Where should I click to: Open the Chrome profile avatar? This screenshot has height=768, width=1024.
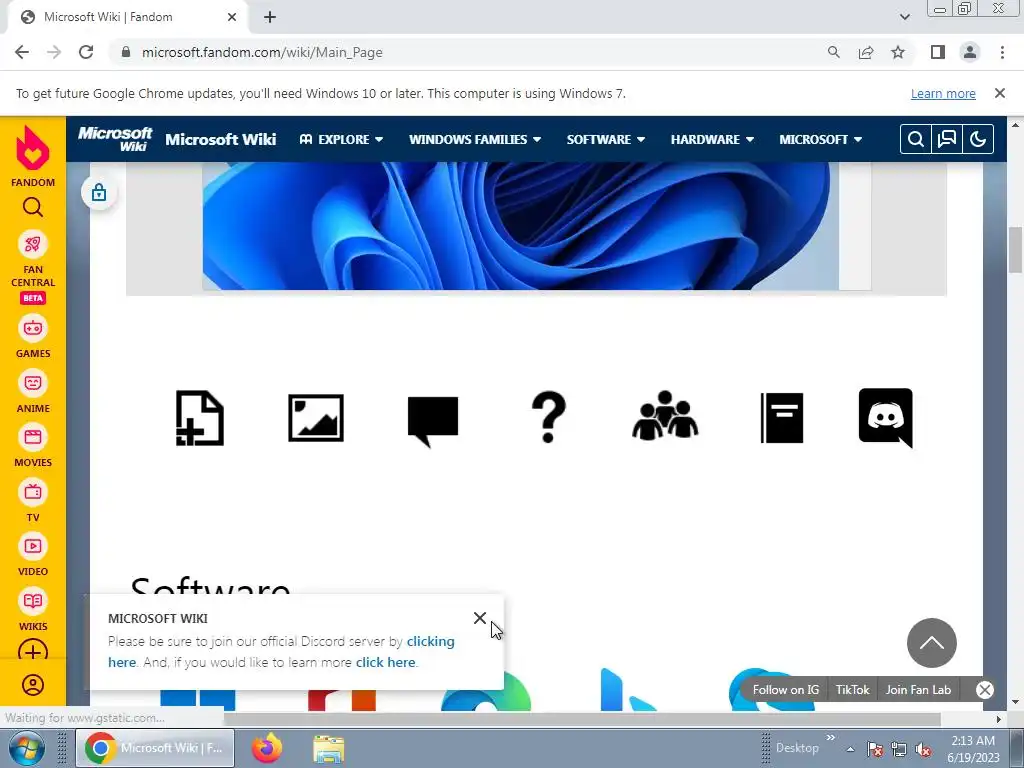pyautogui.click(x=970, y=52)
